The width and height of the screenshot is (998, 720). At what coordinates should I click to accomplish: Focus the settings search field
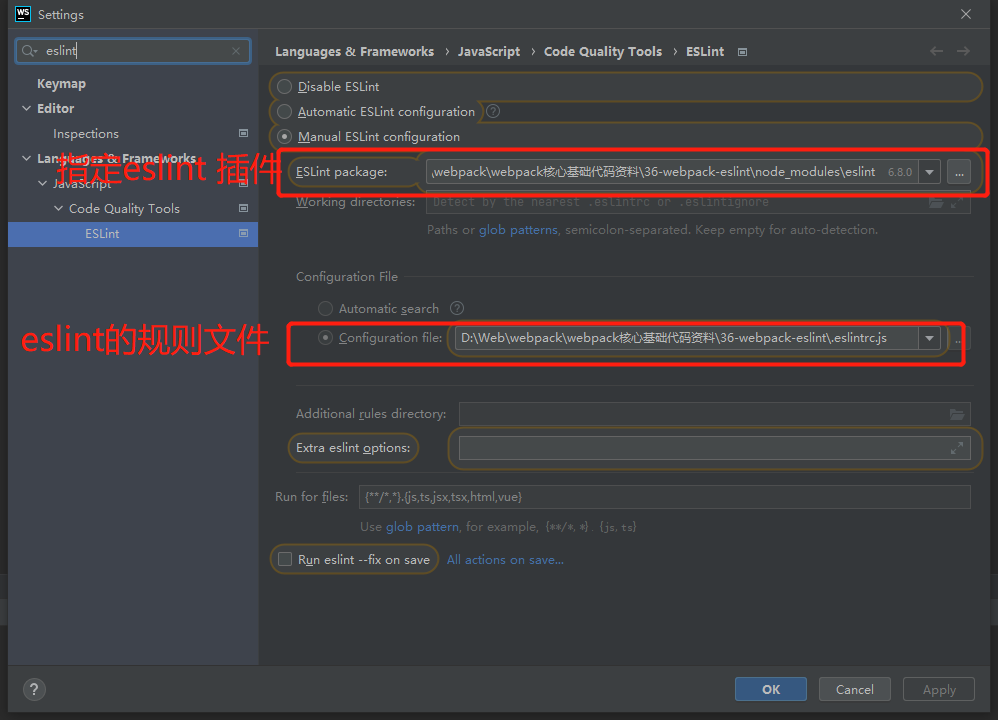point(133,51)
